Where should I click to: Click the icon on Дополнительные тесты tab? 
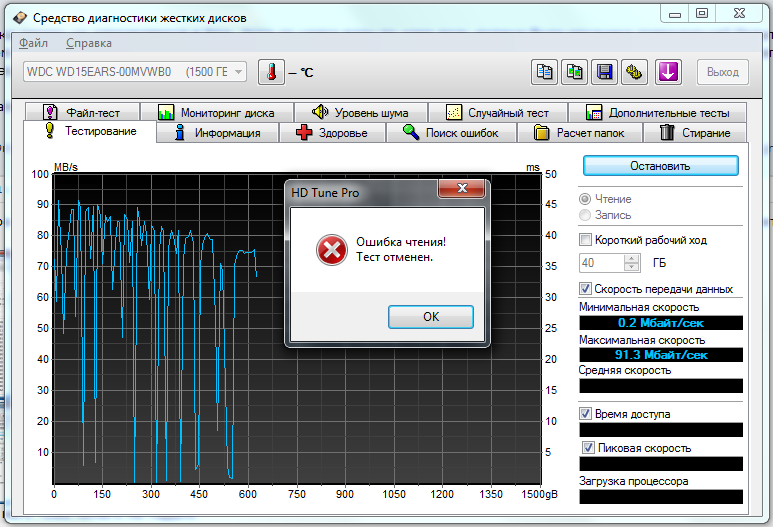click(x=594, y=113)
